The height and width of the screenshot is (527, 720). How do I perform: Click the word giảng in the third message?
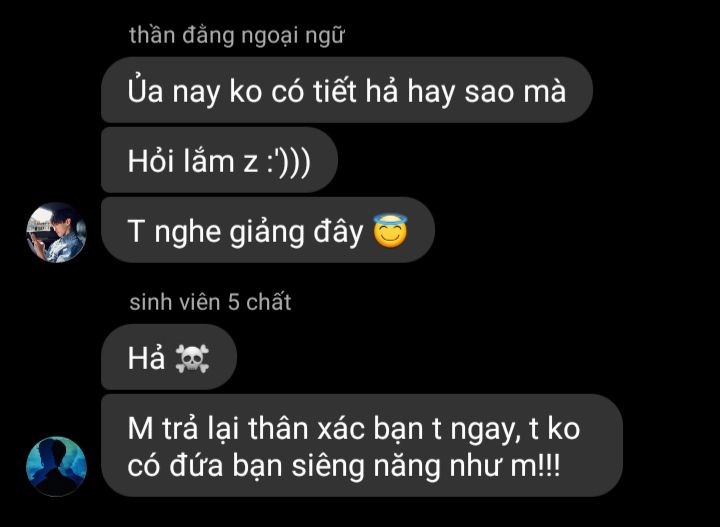click(266, 232)
